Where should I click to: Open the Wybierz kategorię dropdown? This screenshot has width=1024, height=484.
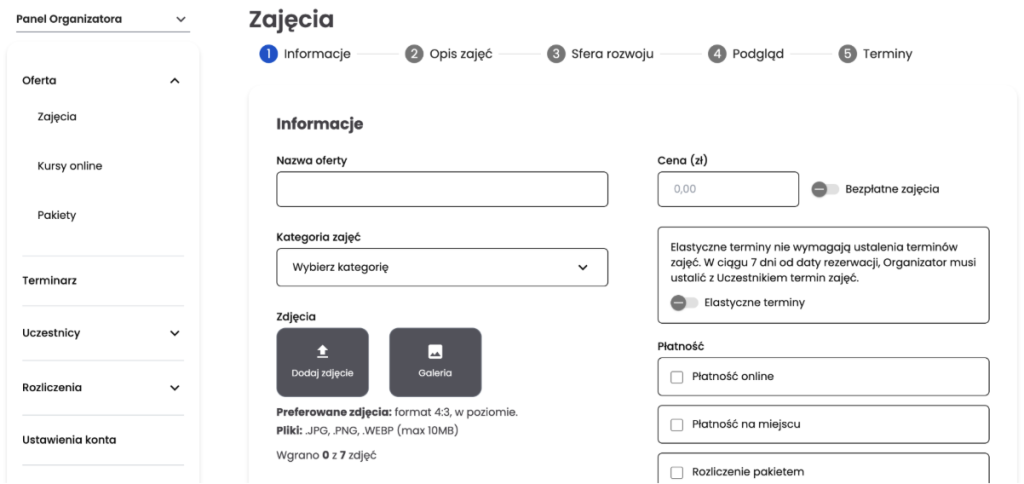coord(442,267)
